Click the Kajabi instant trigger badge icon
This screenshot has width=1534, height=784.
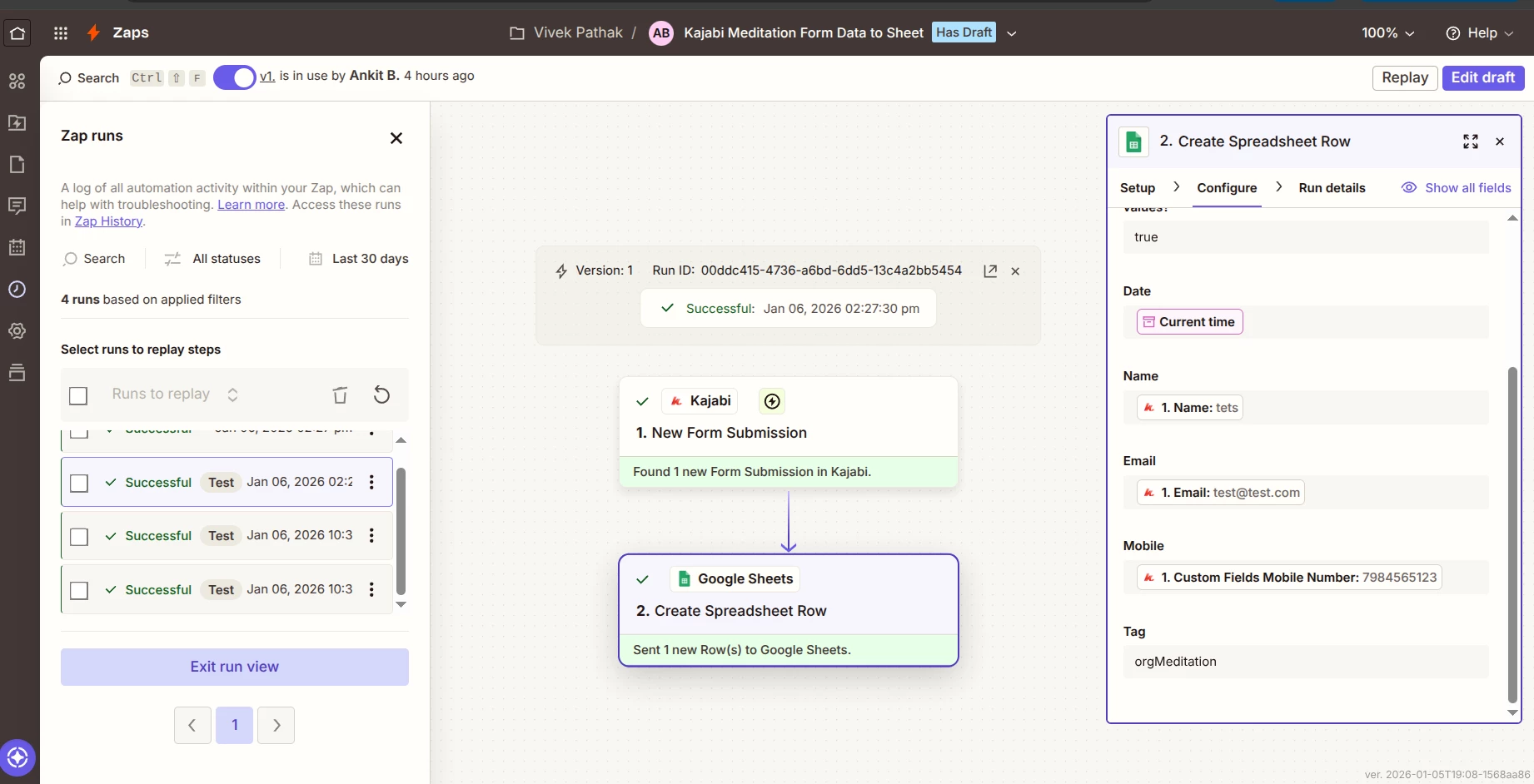(x=772, y=401)
